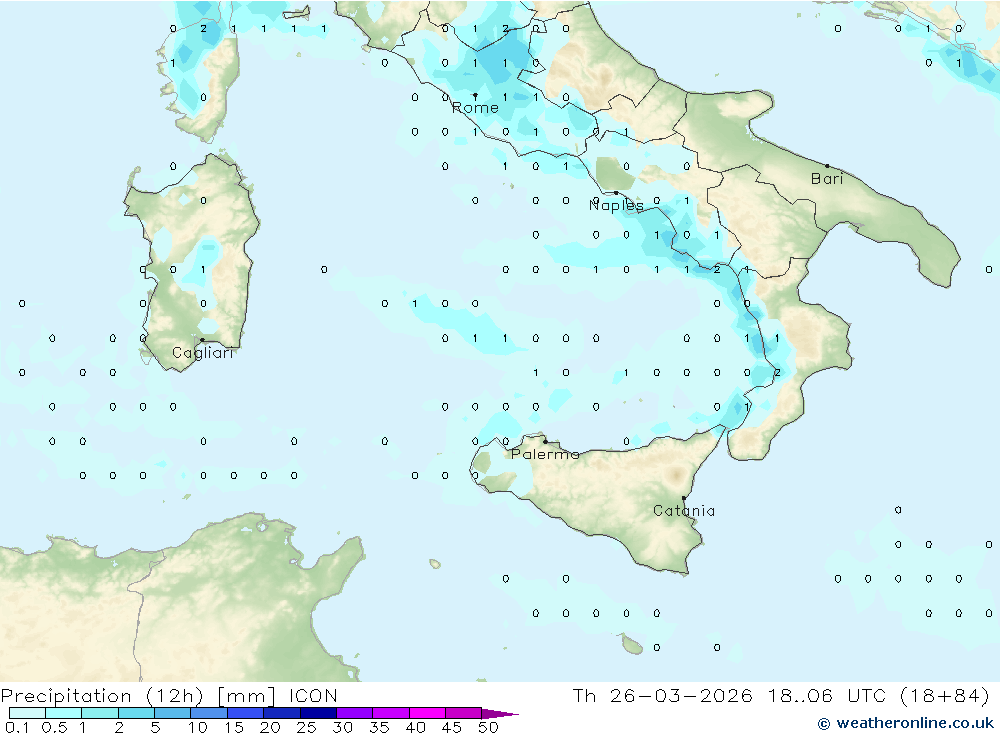The width and height of the screenshot is (1000, 733).
Task: Click the Palermo city label
Action: tap(545, 454)
